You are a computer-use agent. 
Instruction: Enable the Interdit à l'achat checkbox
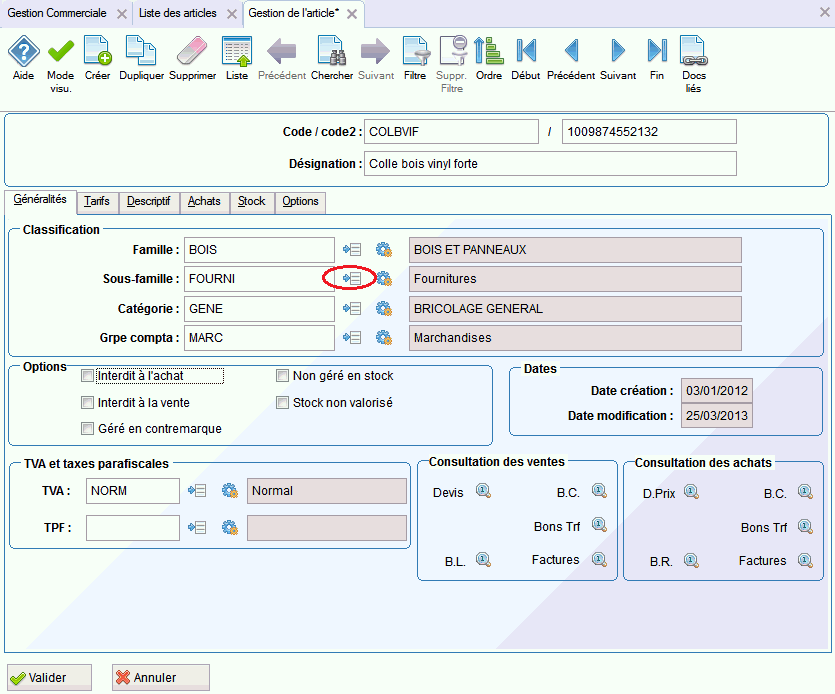tap(87, 375)
